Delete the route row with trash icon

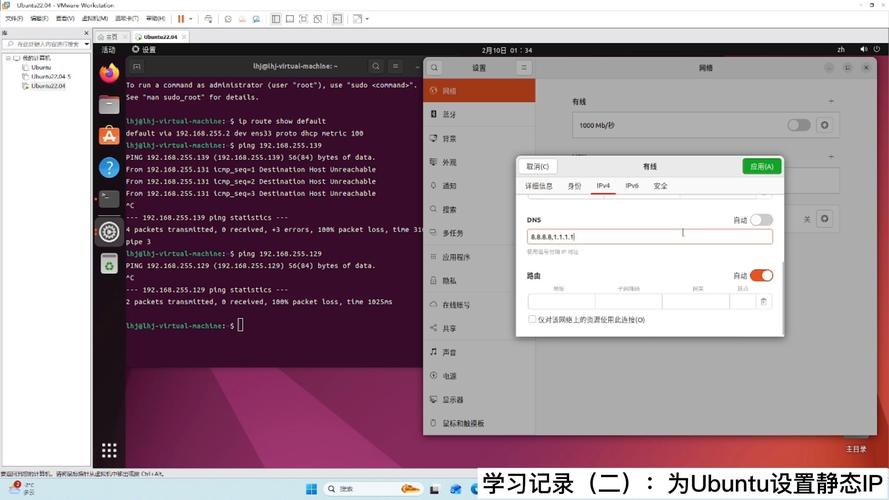(x=764, y=302)
